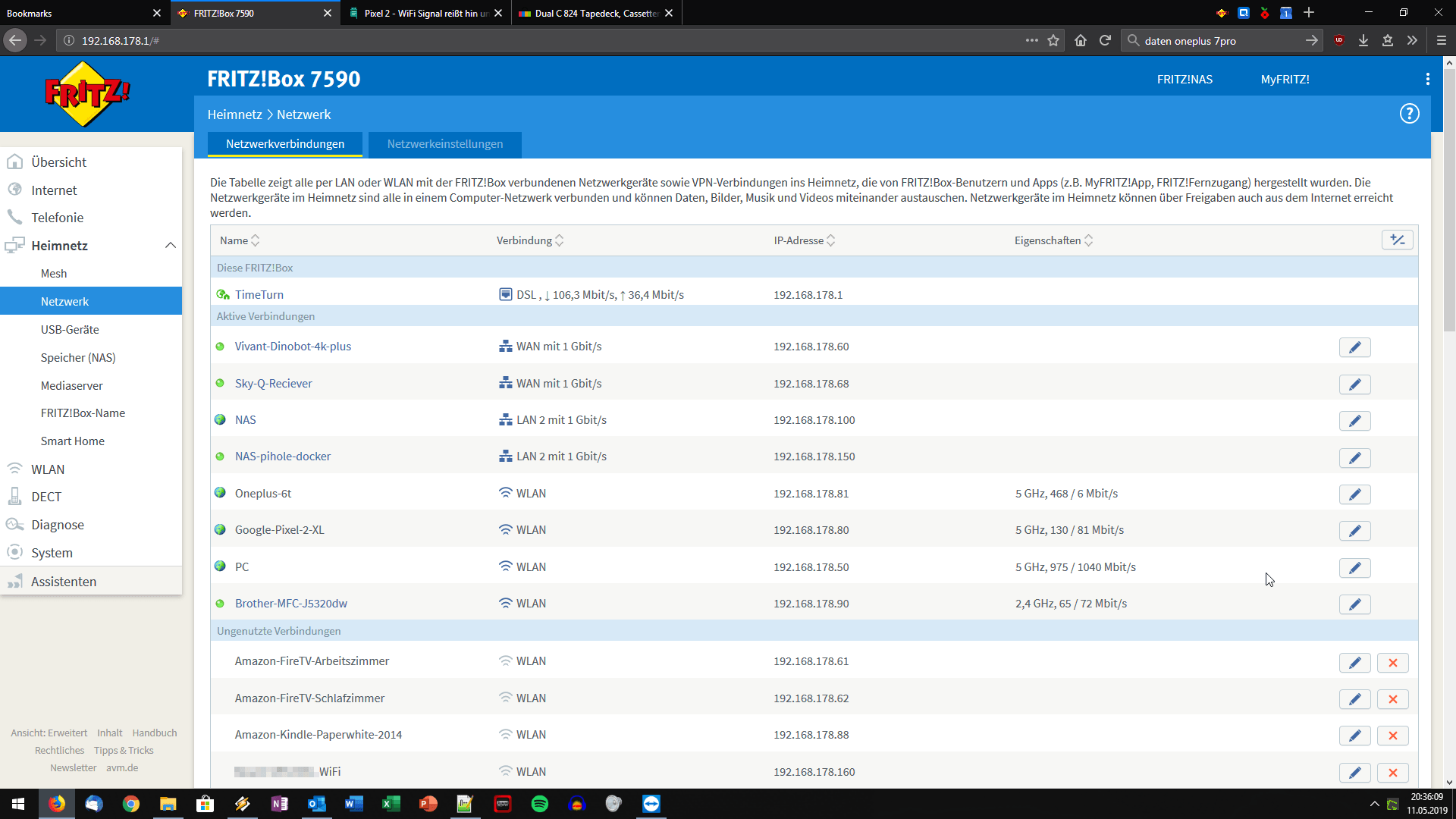Open Windows Start menu
This screenshot has height=819, width=1456.
[x=18, y=804]
